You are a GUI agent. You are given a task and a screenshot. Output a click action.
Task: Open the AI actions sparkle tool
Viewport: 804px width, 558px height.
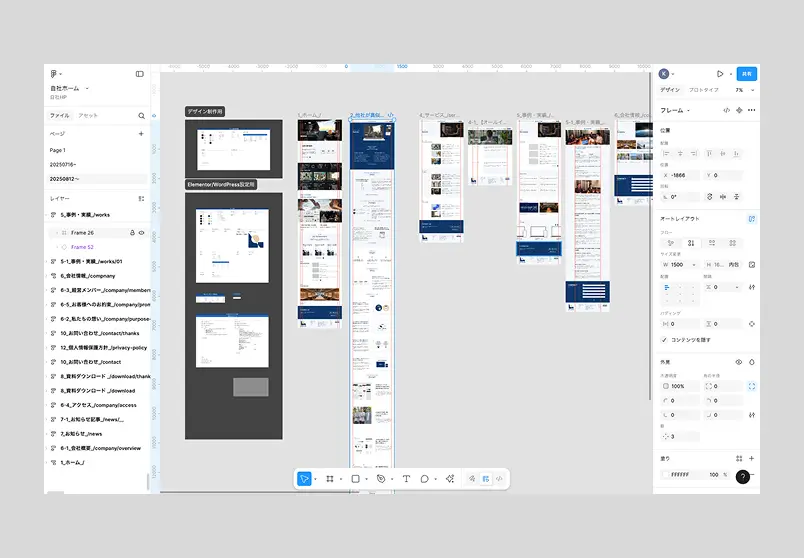(450, 479)
